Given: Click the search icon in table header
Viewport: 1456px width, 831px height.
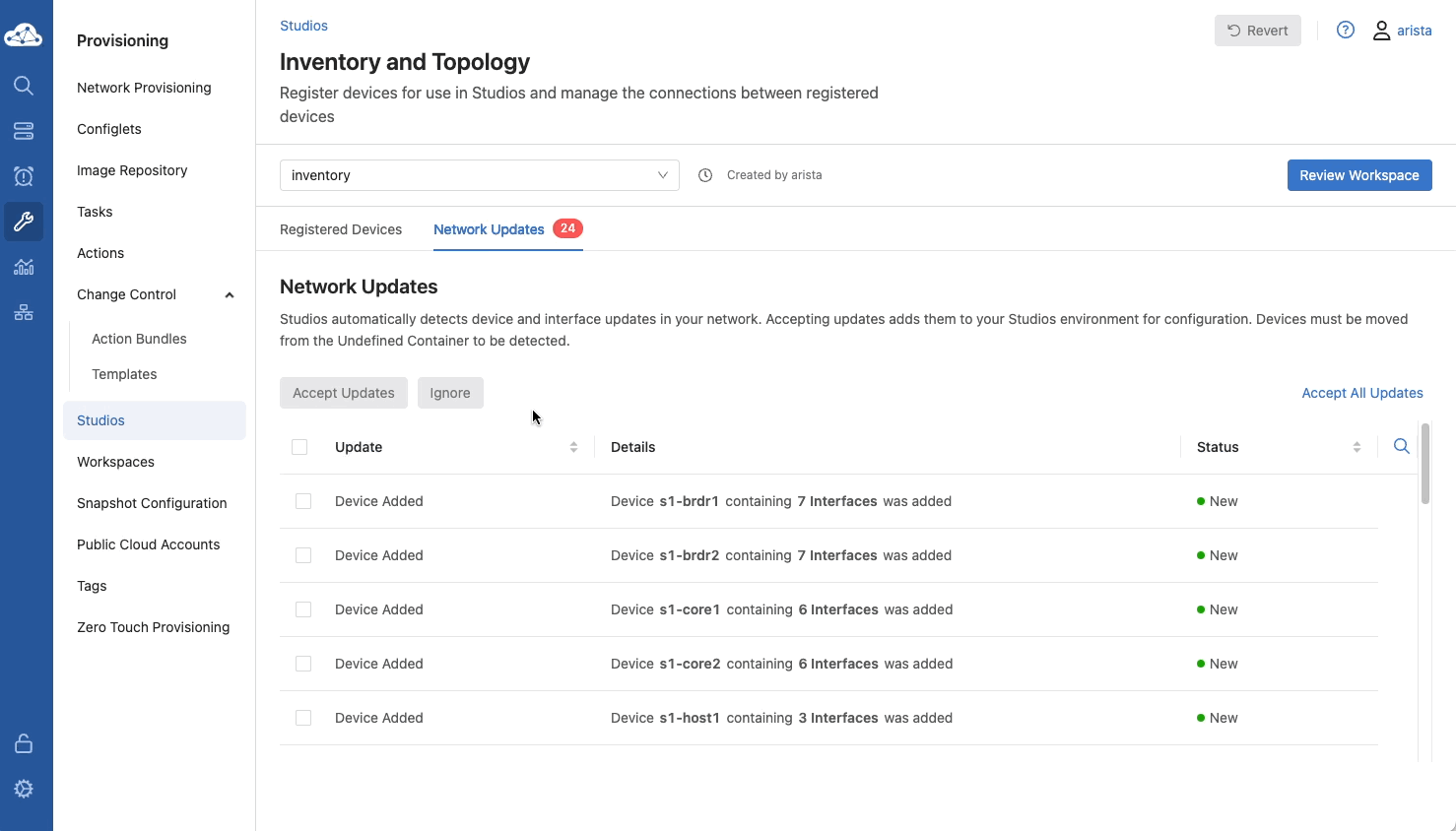Looking at the screenshot, I should [1401, 447].
